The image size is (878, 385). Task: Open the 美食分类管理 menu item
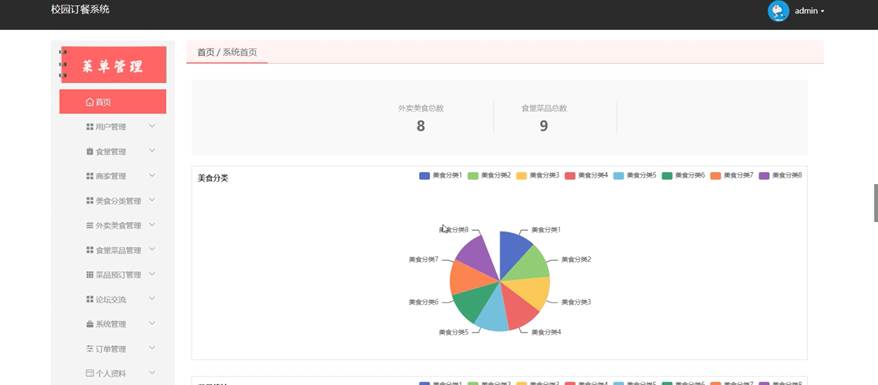(113, 201)
